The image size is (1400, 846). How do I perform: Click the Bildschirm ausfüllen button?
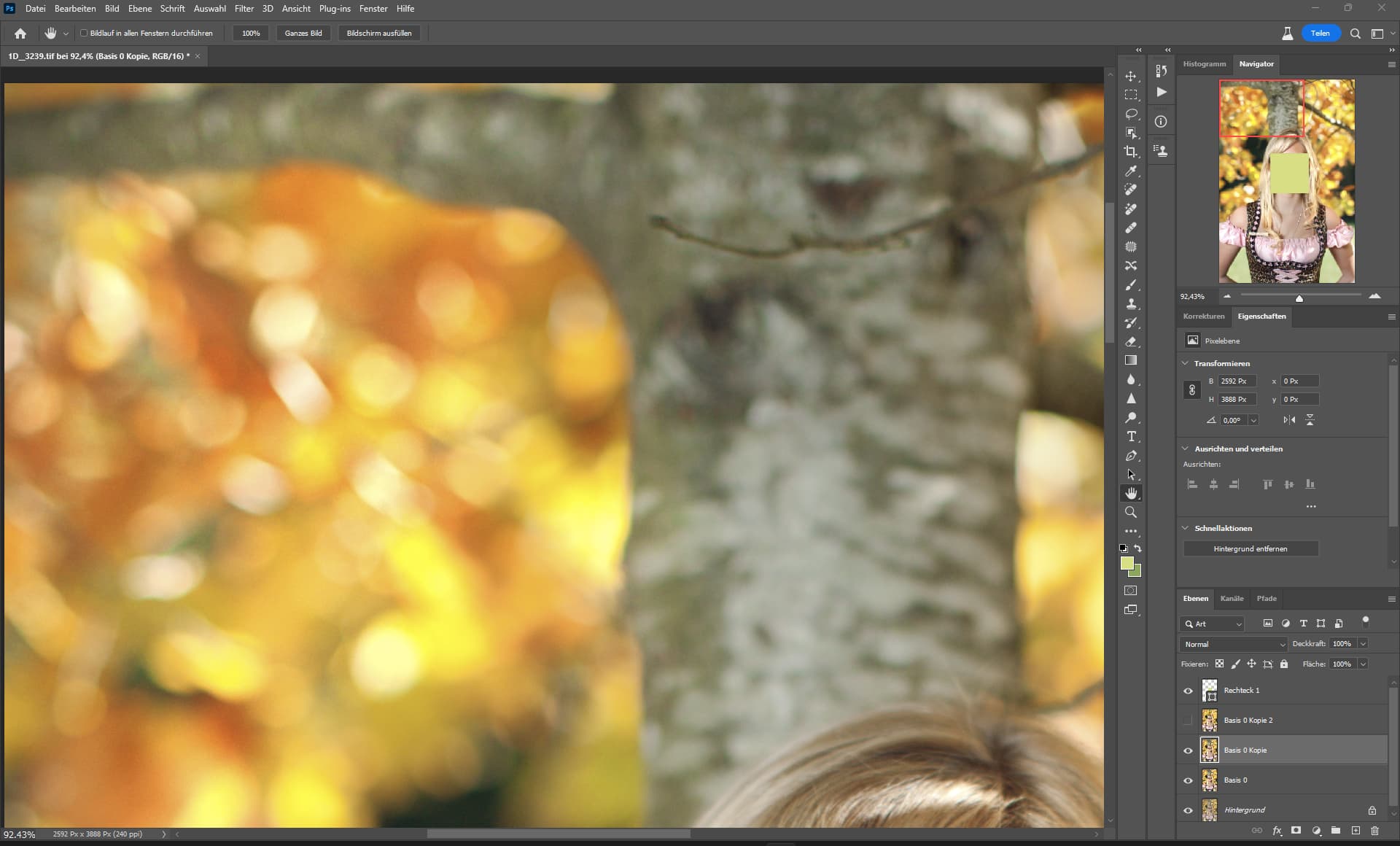click(x=378, y=33)
